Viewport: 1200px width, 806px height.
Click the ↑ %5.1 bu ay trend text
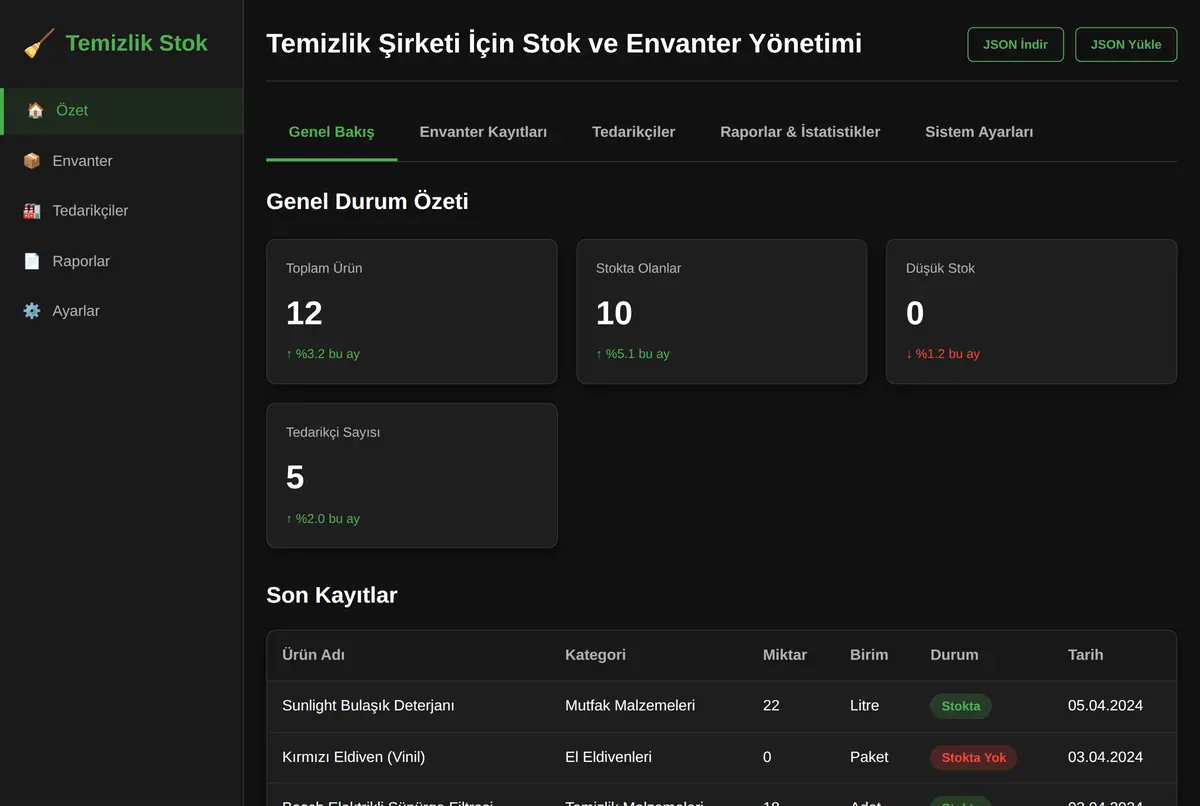[633, 354]
